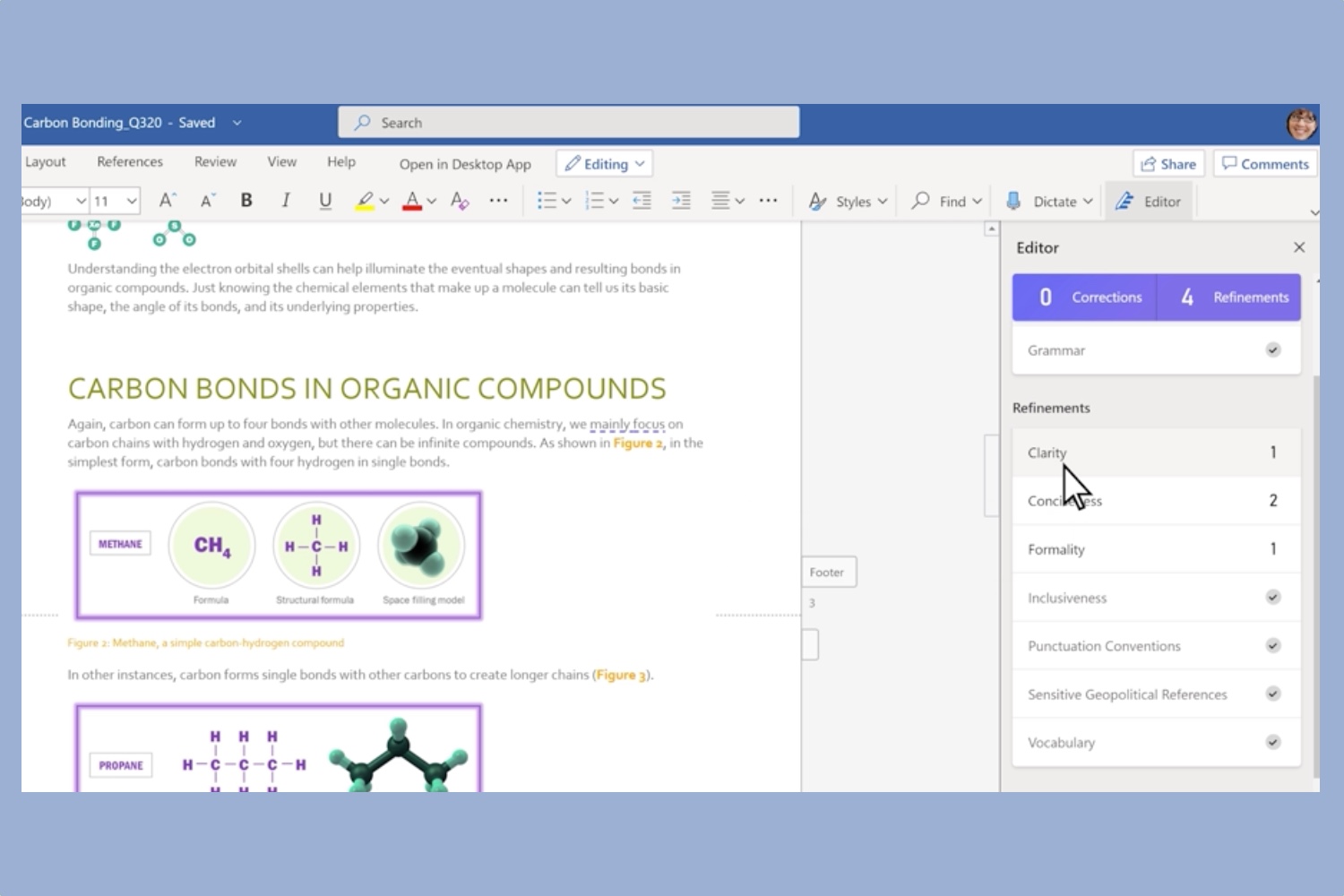Apply italic formatting

coord(285,200)
